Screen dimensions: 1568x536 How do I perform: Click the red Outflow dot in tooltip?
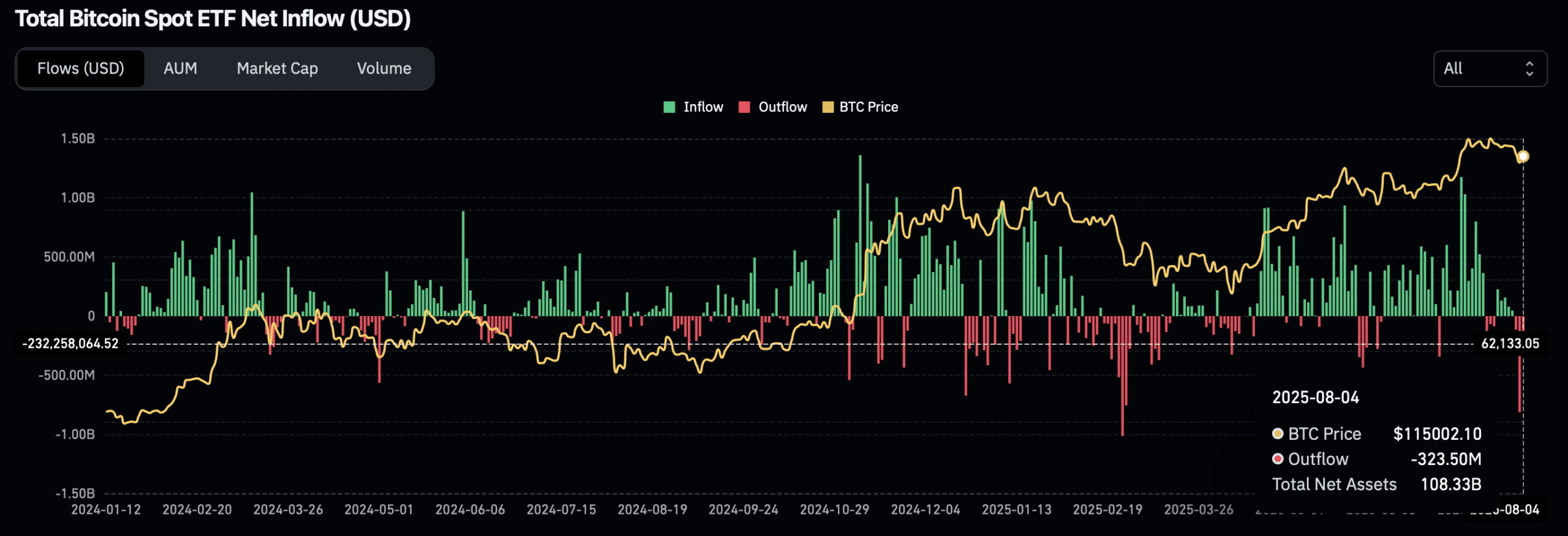pyautogui.click(x=1278, y=459)
